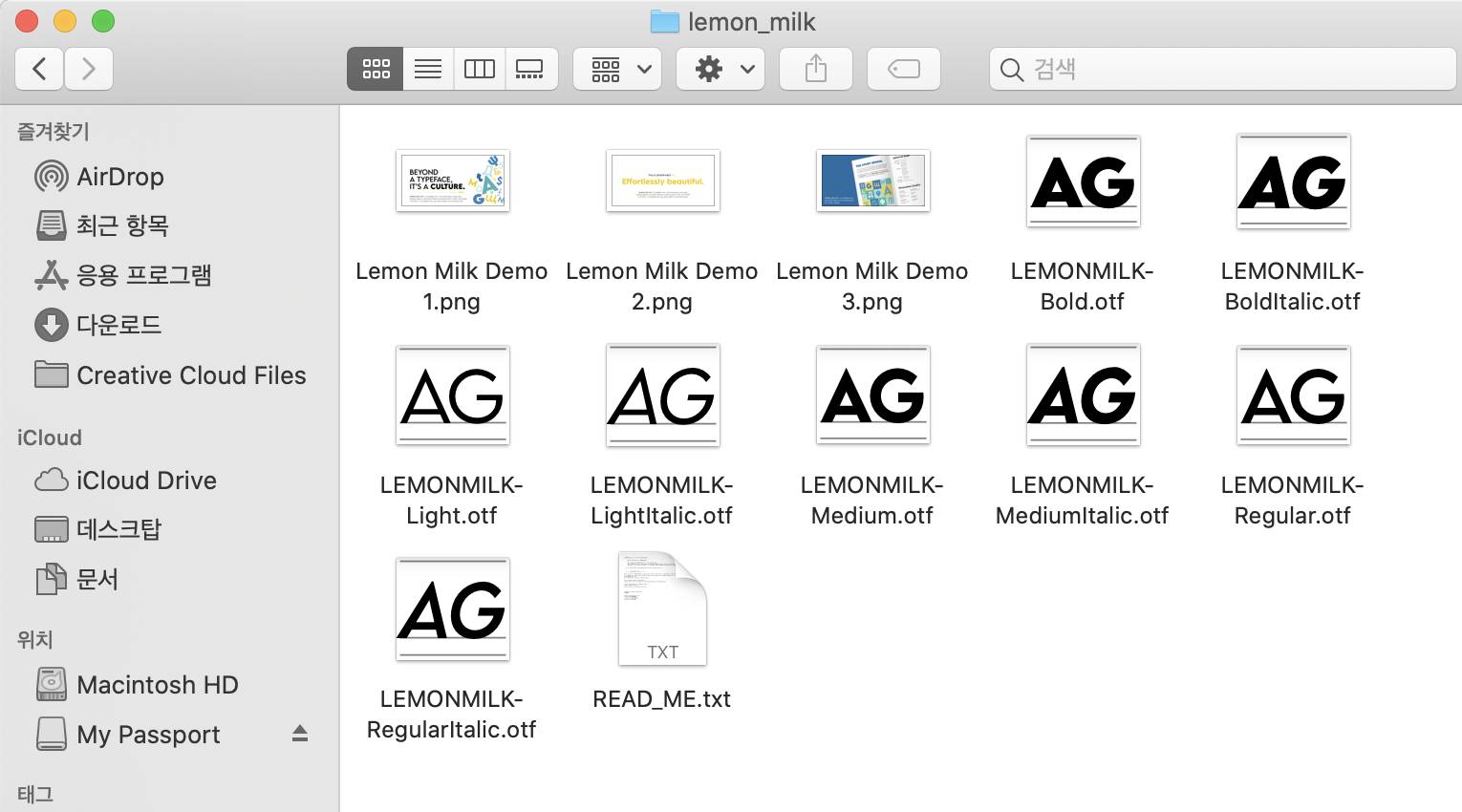Select Lemon Milk Demo 2.png thumbnail
The image size is (1462, 812).
tap(663, 181)
